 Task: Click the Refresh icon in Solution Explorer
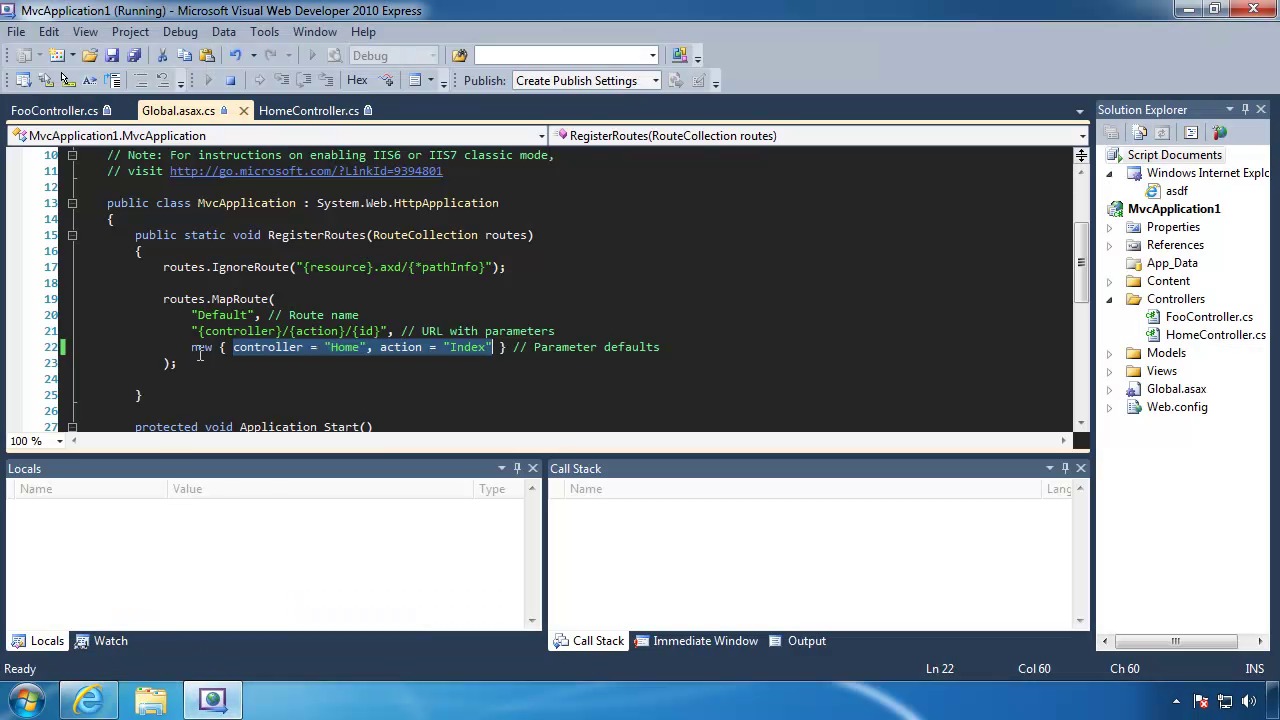tap(1162, 133)
